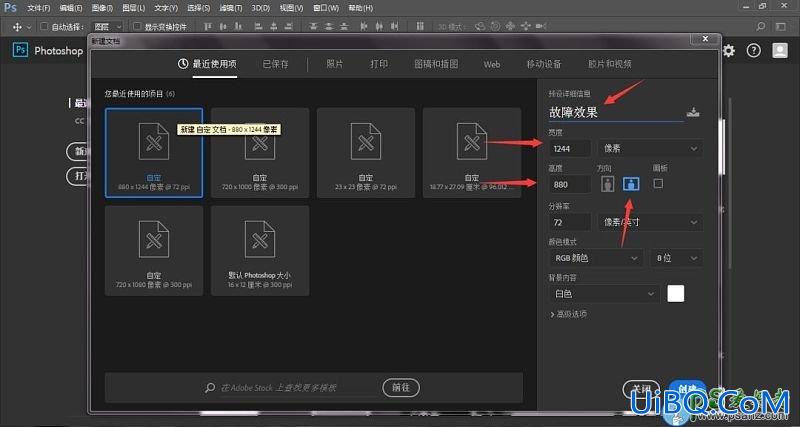Toggle the 自动选择 checkbox
800x427 pixels.
(44, 27)
